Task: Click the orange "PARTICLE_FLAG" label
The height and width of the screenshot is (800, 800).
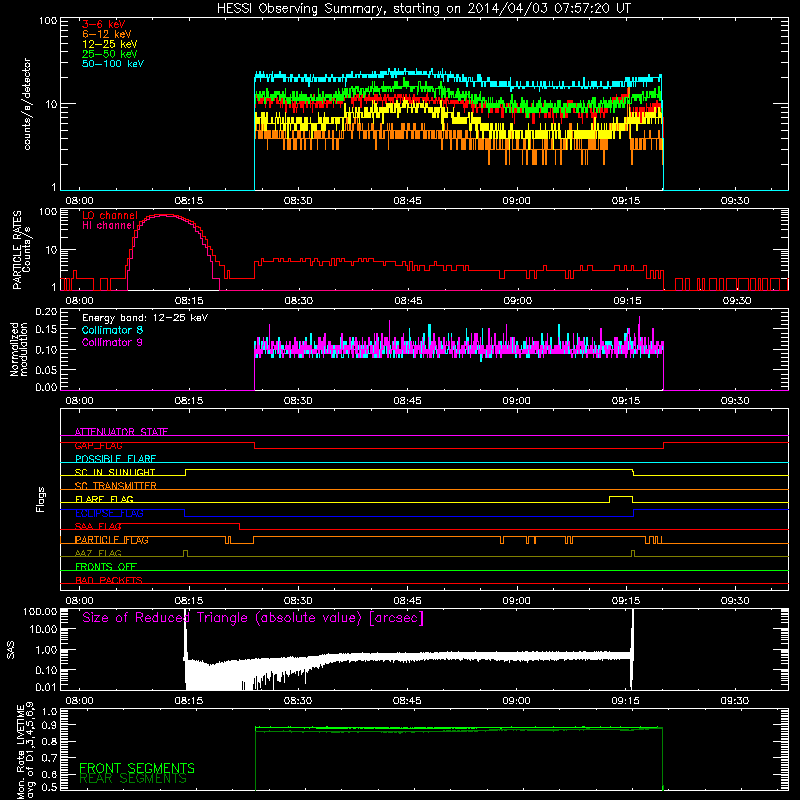Action: 112,540
